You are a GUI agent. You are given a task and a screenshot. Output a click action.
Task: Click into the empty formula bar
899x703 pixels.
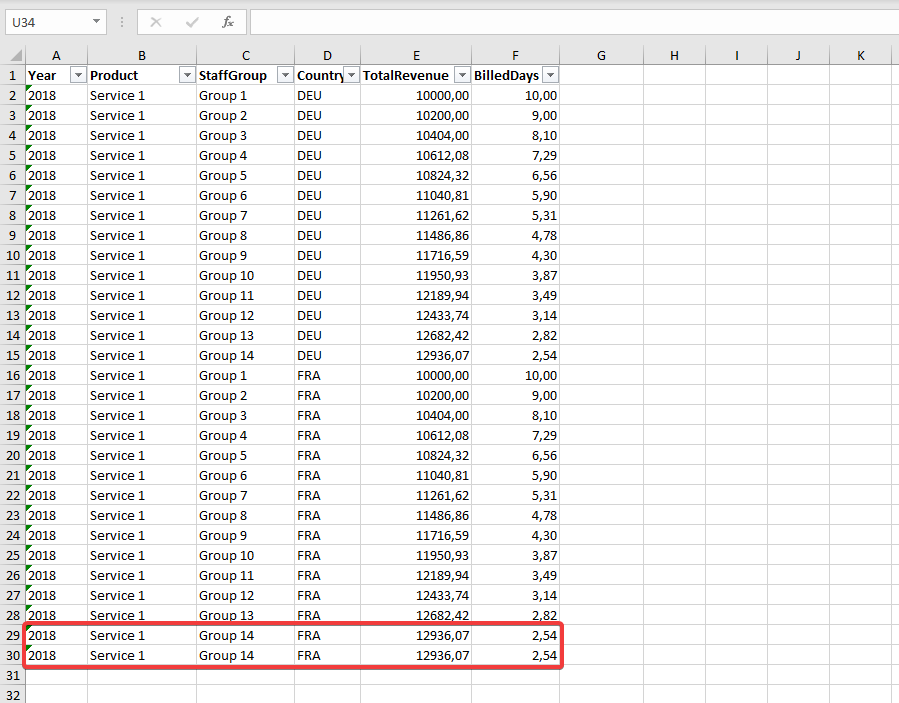point(570,22)
